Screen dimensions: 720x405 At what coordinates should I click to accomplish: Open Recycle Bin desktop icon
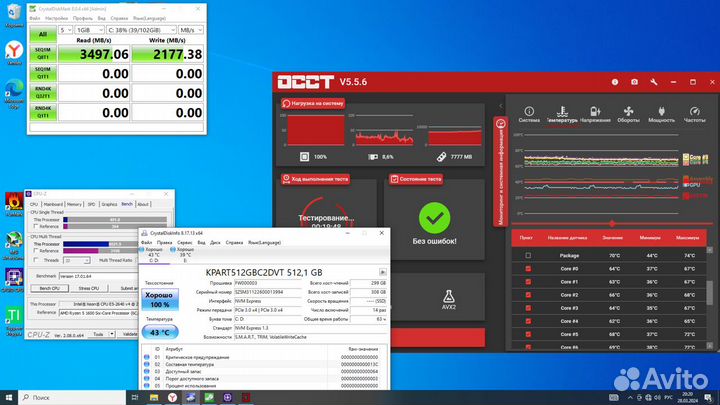(14, 12)
